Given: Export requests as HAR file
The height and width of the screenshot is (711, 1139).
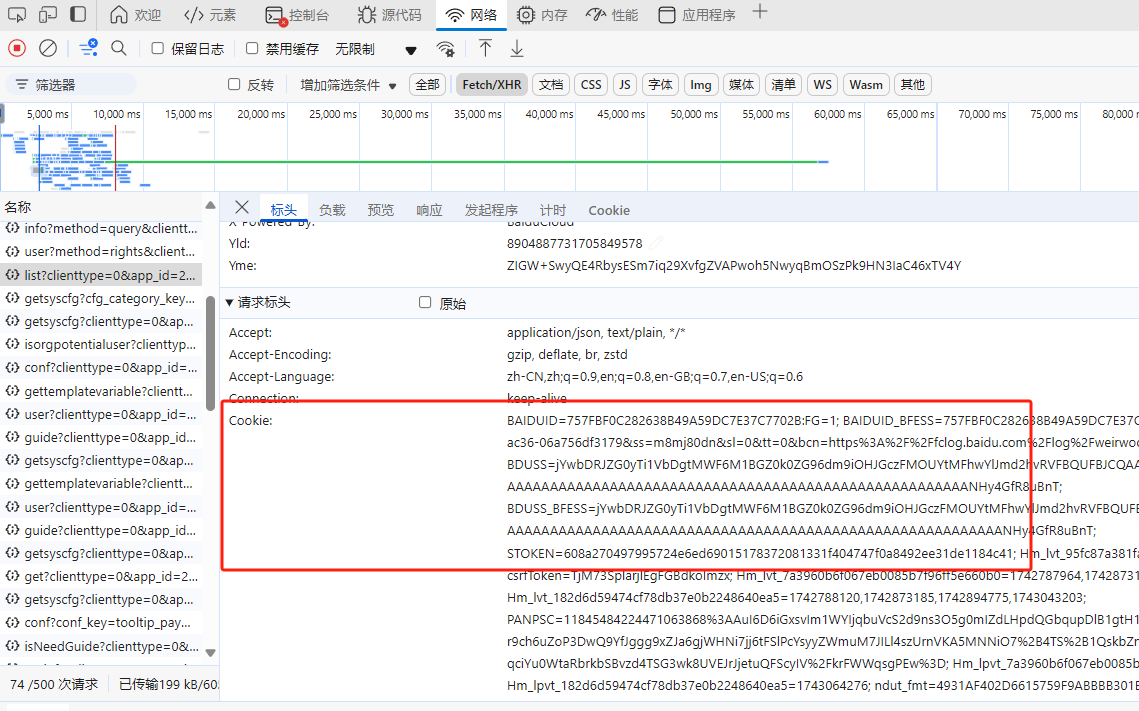Looking at the screenshot, I should tap(516, 47).
